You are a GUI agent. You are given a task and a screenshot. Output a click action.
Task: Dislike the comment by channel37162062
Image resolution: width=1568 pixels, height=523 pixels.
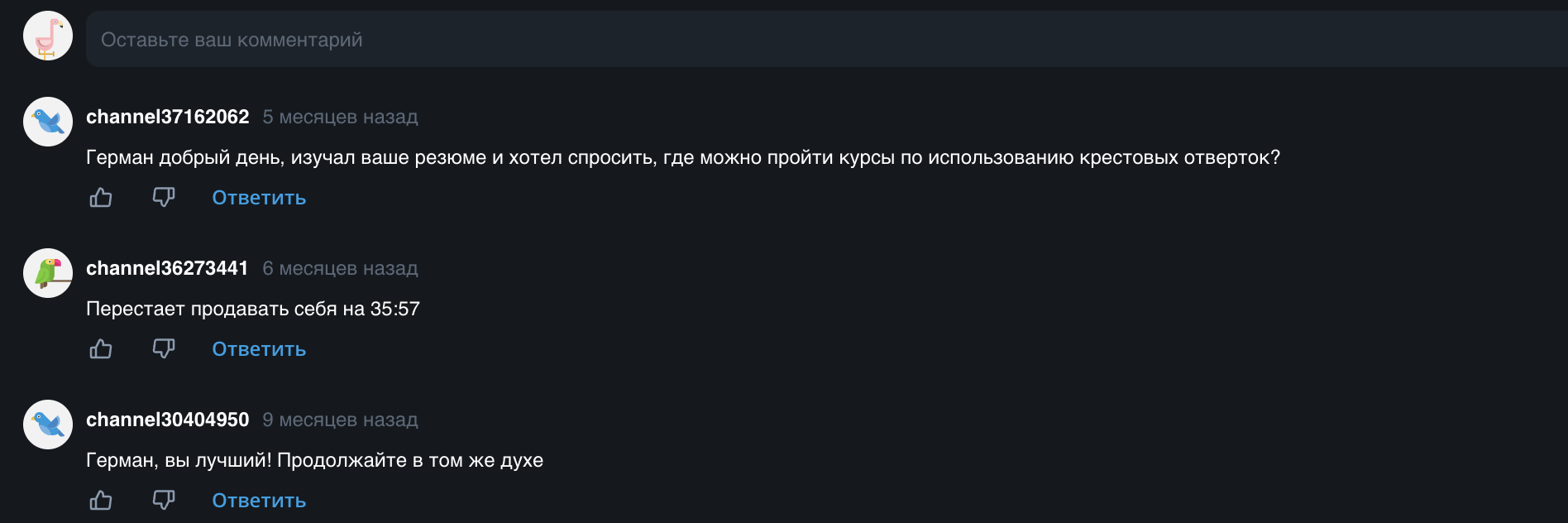pyautogui.click(x=164, y=198)
